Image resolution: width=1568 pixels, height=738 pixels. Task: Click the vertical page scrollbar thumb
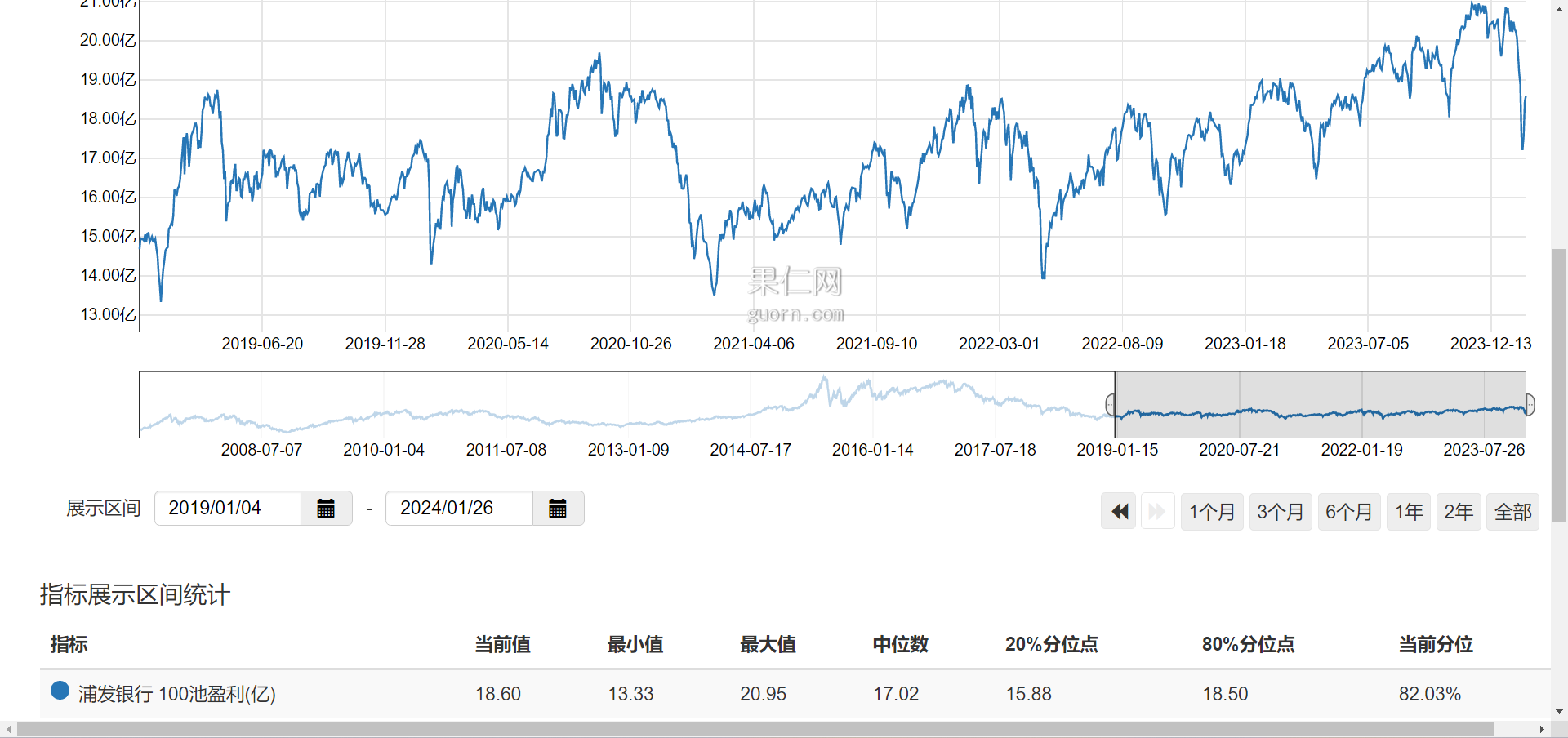(x=1559, y=385)
